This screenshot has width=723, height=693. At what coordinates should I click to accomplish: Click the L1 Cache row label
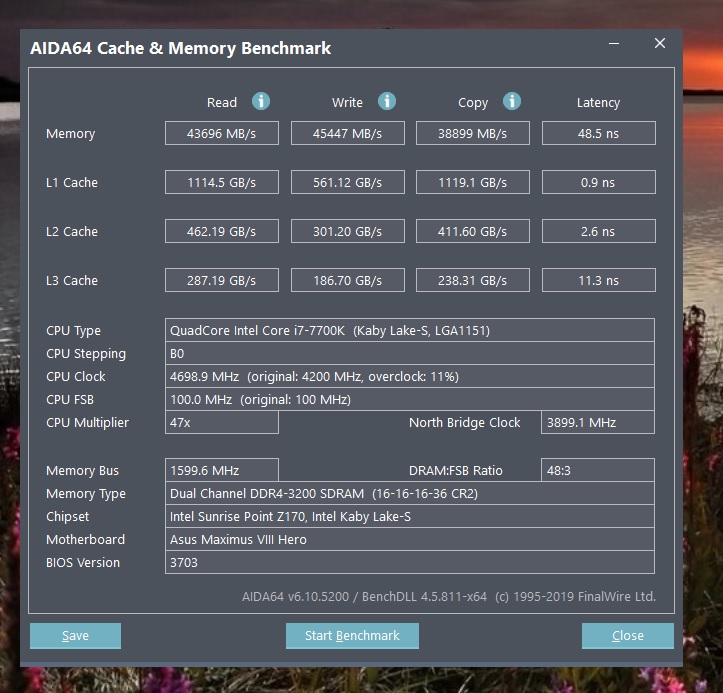point(72,183)
